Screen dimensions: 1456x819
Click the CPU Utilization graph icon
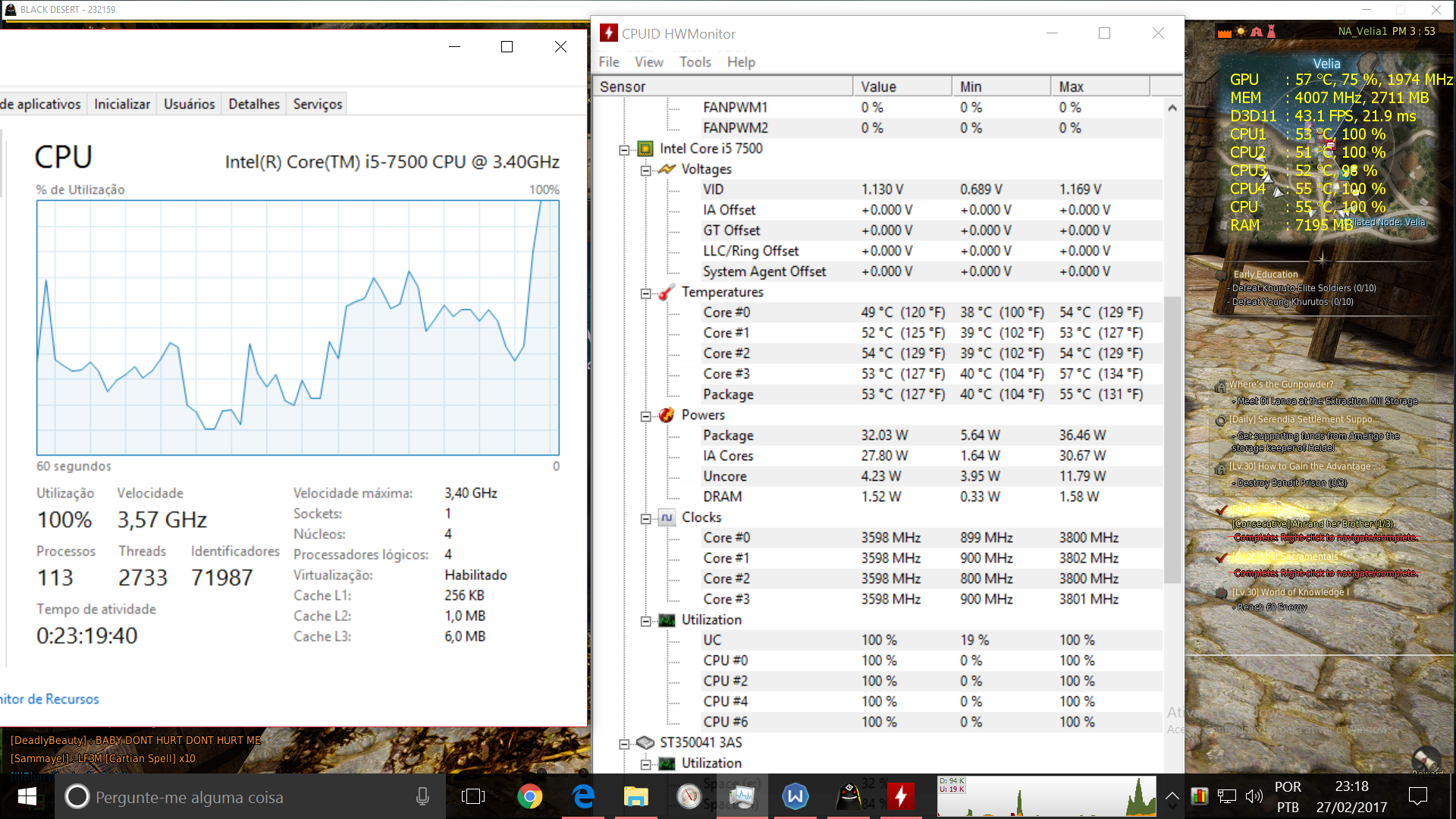(x=667, y=620)
